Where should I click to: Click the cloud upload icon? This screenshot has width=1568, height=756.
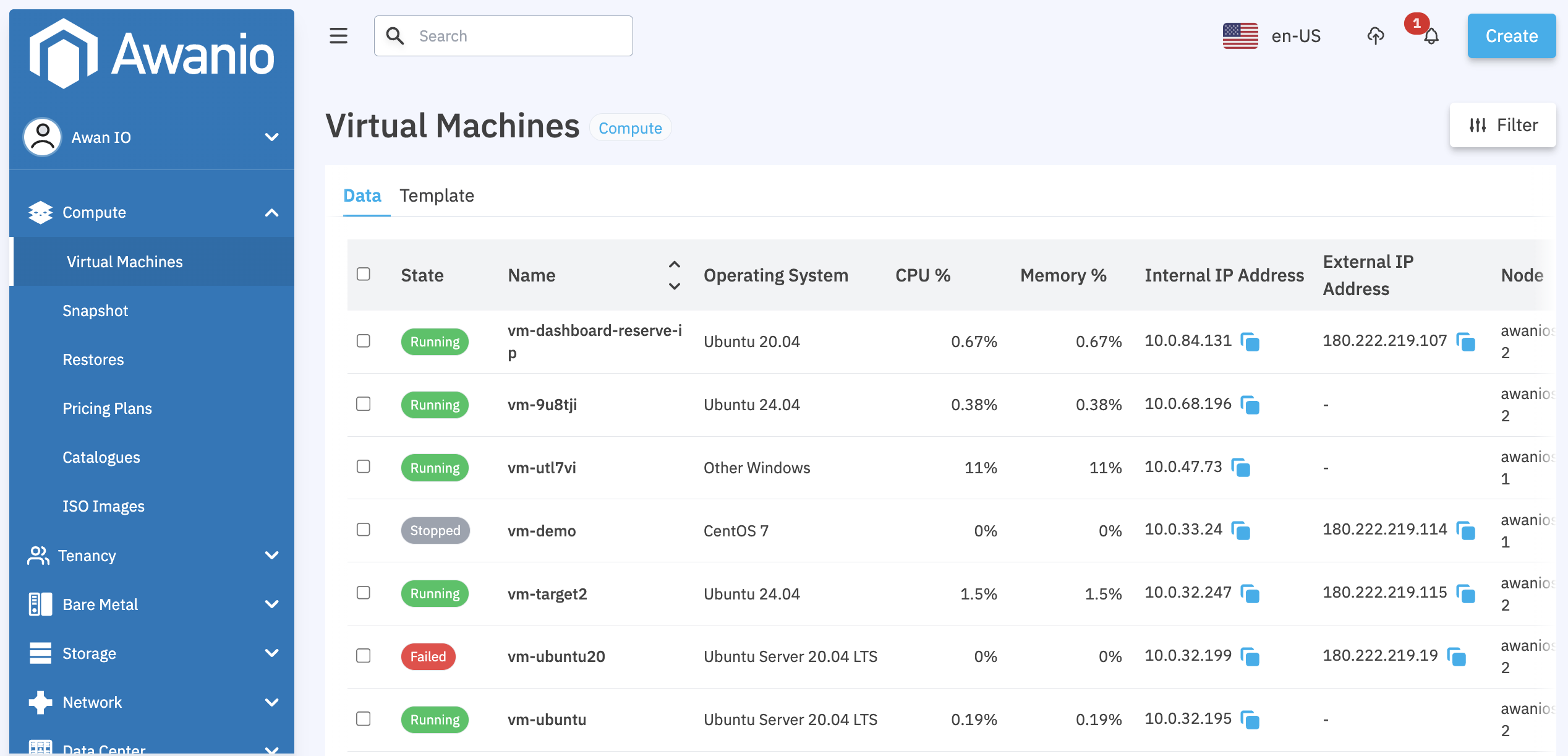coord(1375,36)
